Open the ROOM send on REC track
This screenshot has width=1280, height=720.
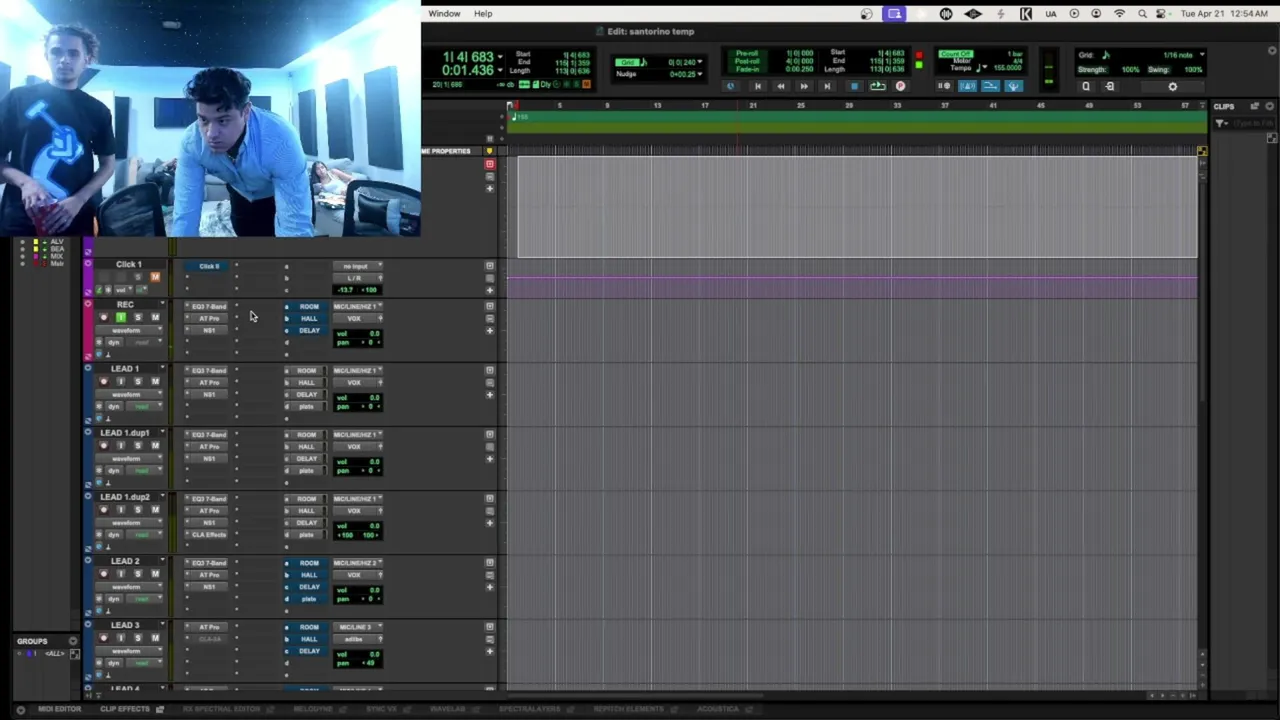(309, 306)
